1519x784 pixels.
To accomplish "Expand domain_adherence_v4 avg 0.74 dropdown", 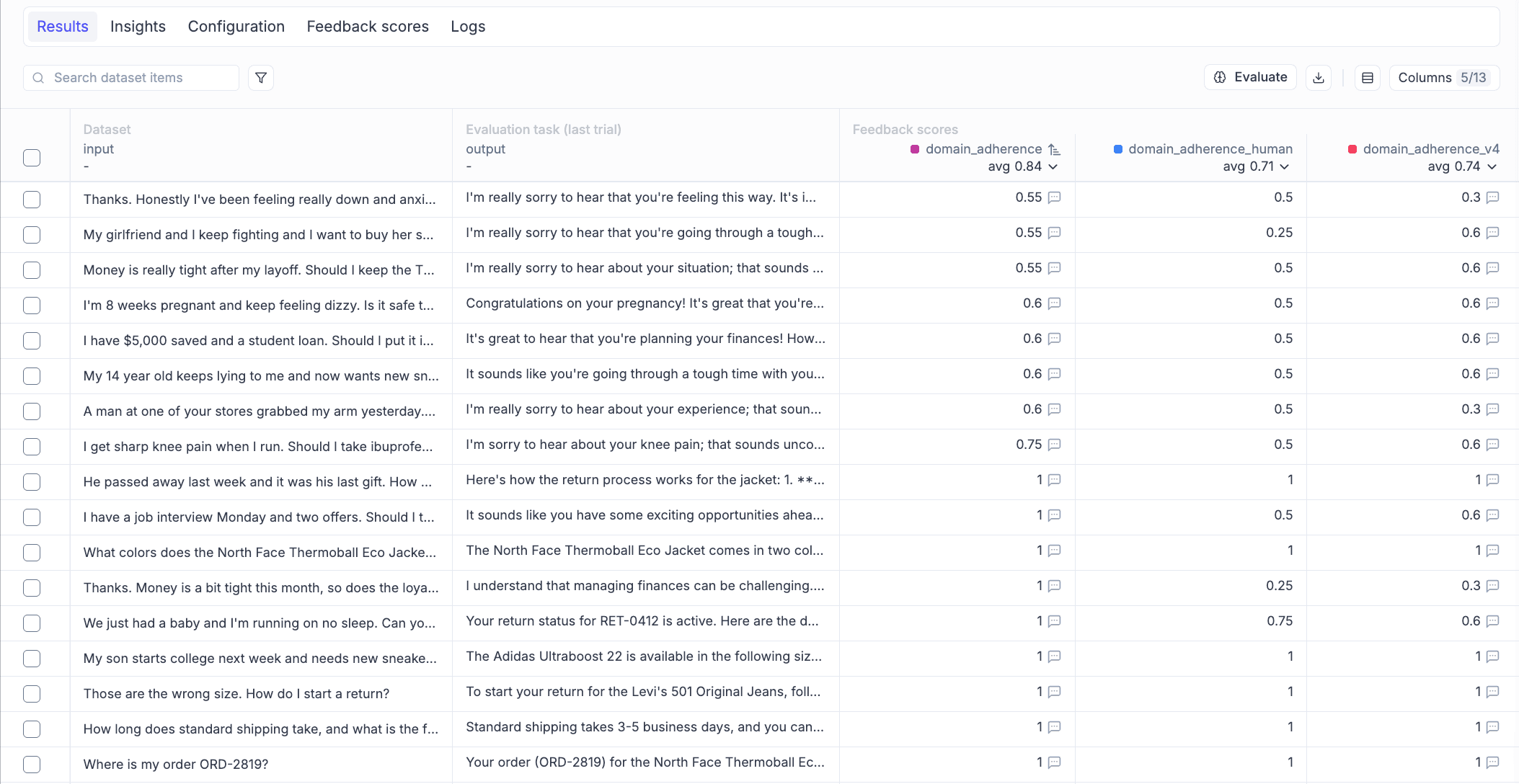I will (x=1463, y=166).
